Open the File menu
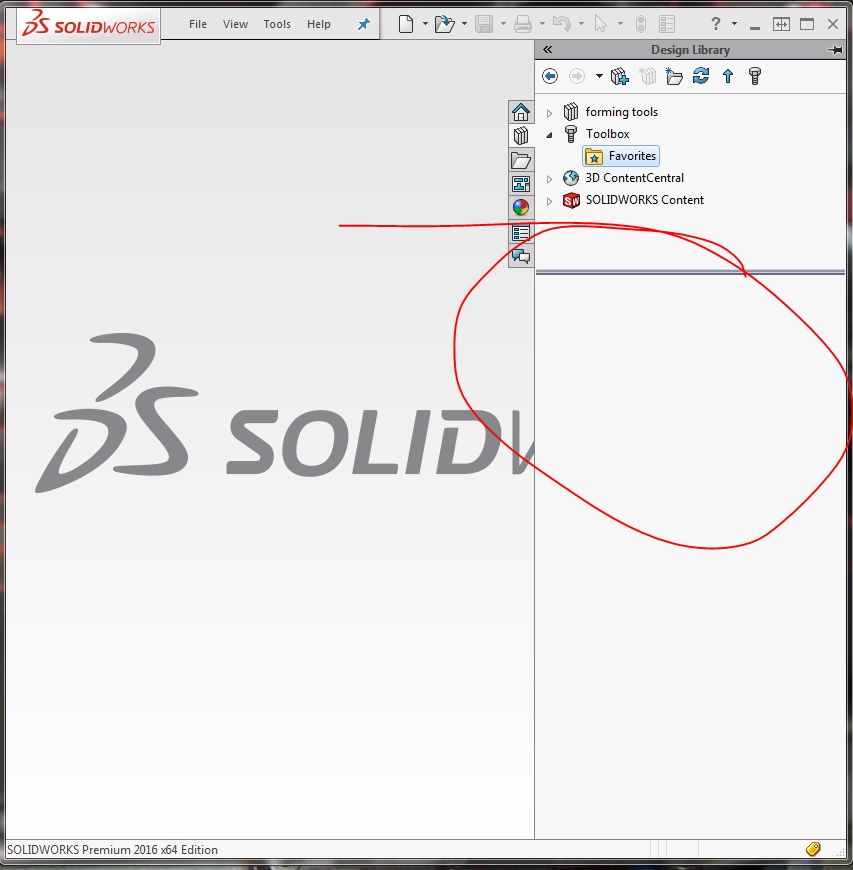This screenshot has width=853, height=870. [x=198, y=24]
